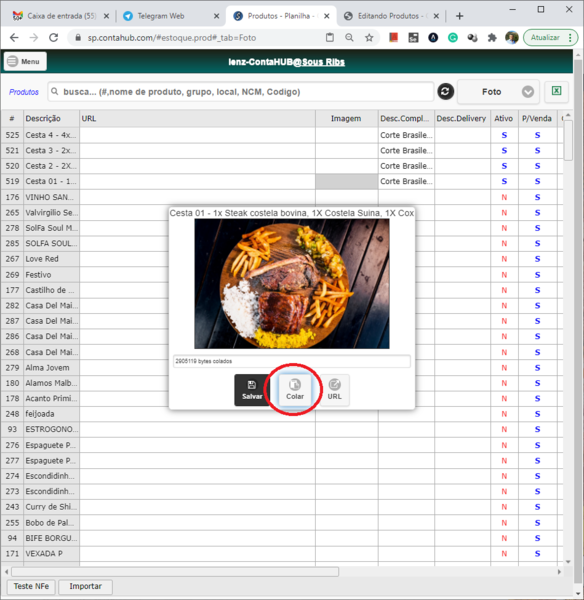The width and height of the screenshot is (584, 600).
Task: Toggle Ativo N for VINHO SAN row
Action: point(504,197)
